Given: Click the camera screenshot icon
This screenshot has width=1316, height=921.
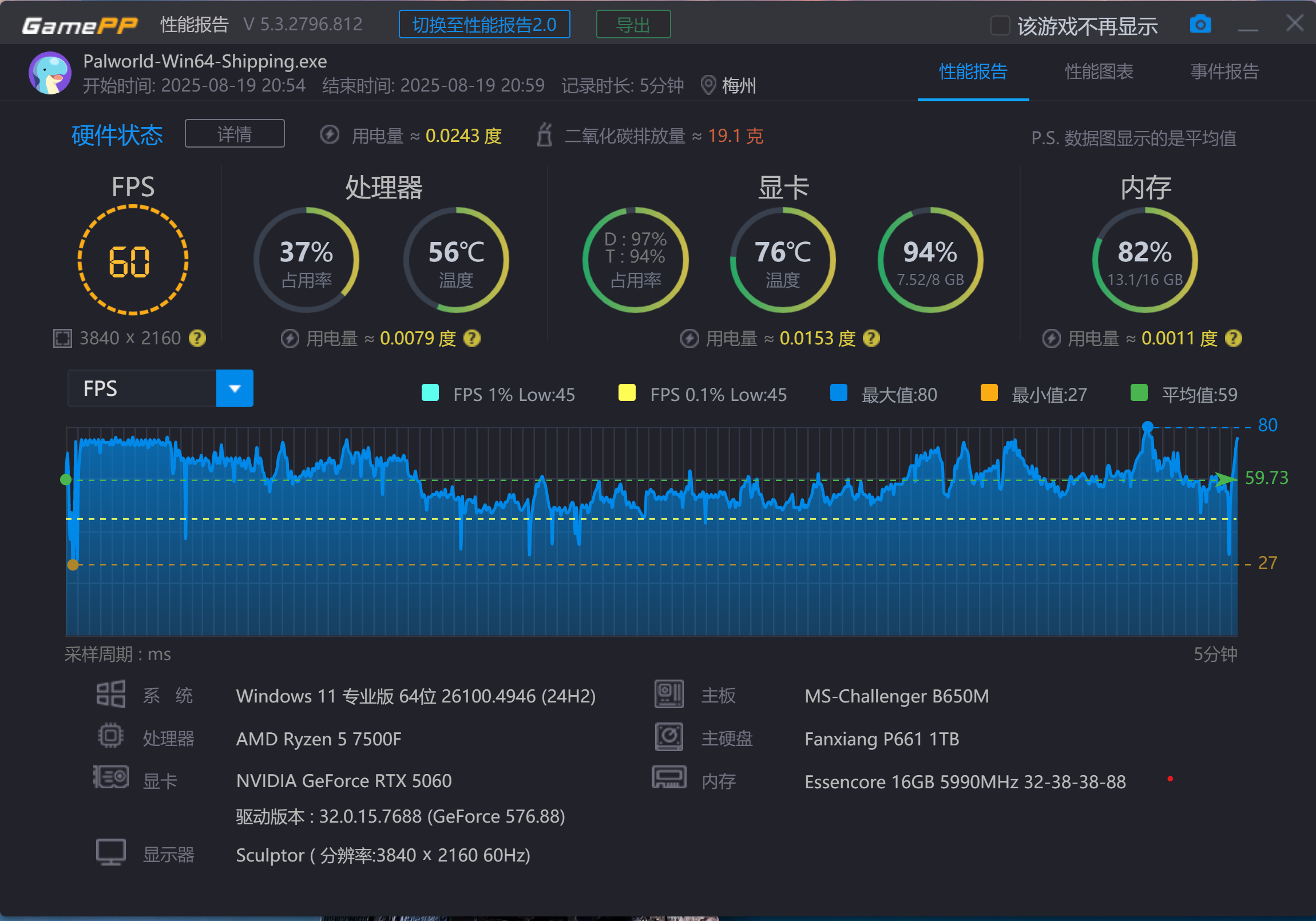Looking at the screenshot, I should pos(1200,25).
